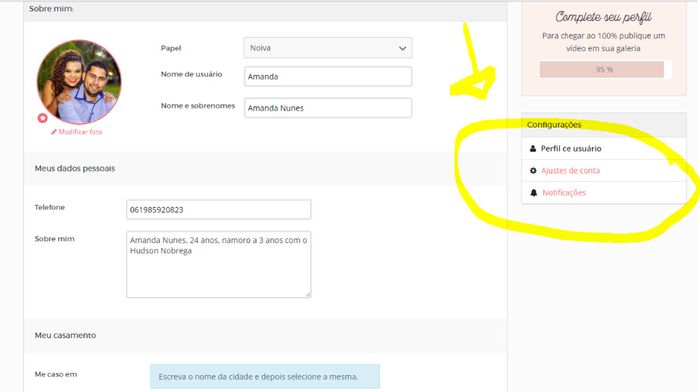Click the Meu casamento section heading
The height and width of the screenshot is (392, 700).
point(65,335)
